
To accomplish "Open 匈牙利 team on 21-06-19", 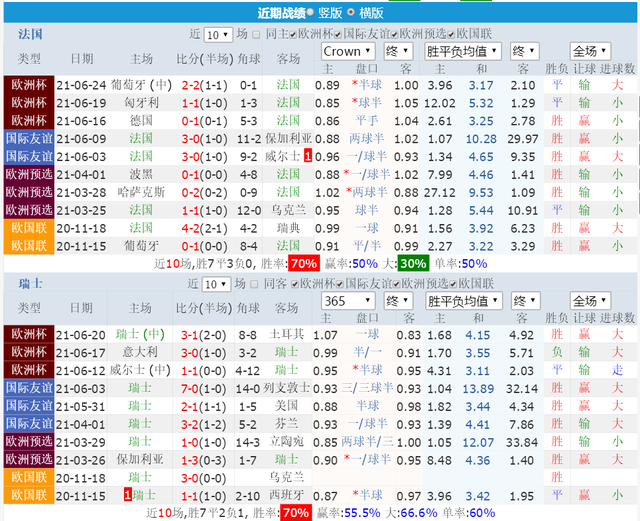I will pos(141,103).
